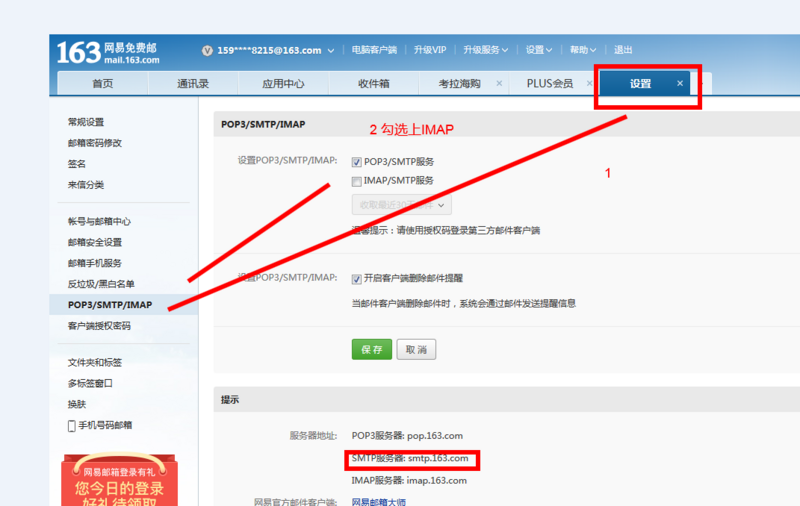Click the IMAP服务器 imap.163.com text
The image size is (800, 506).
click(x=409, y=480)
